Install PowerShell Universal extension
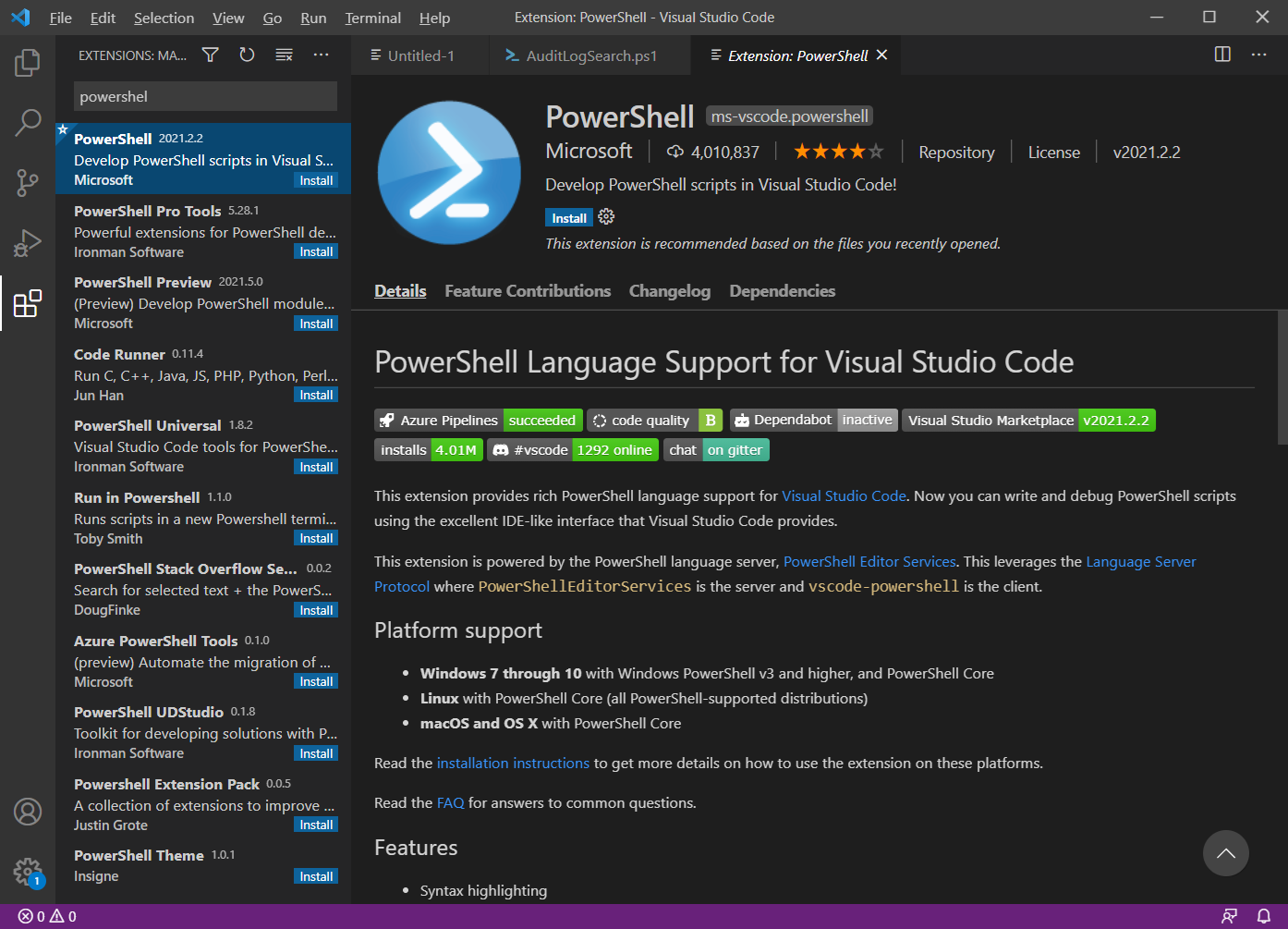The width and height of the screenshot is (1288, 929). coord(316,467)
